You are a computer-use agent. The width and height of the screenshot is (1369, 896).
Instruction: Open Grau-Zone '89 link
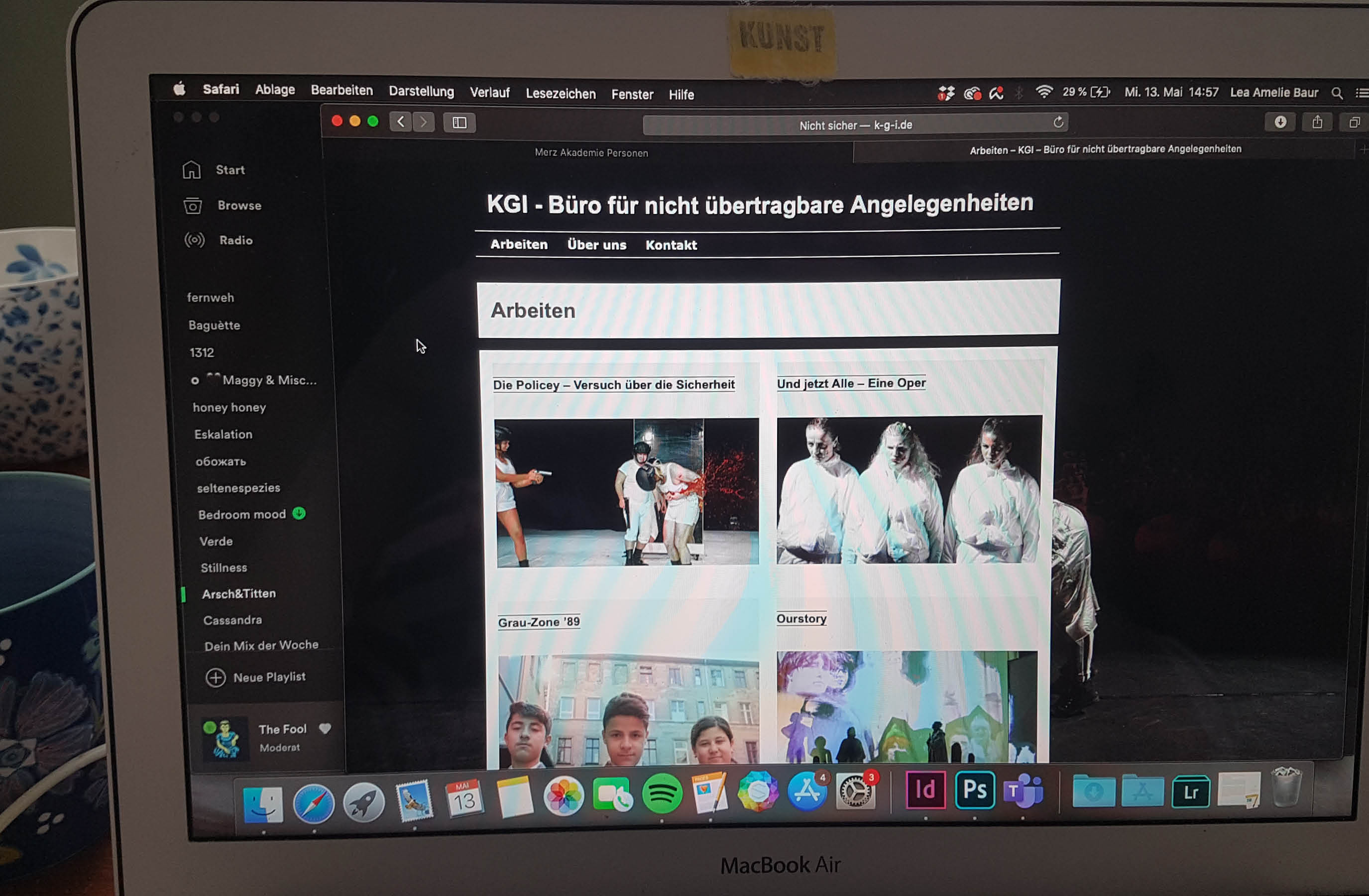[x=539, y=622]
